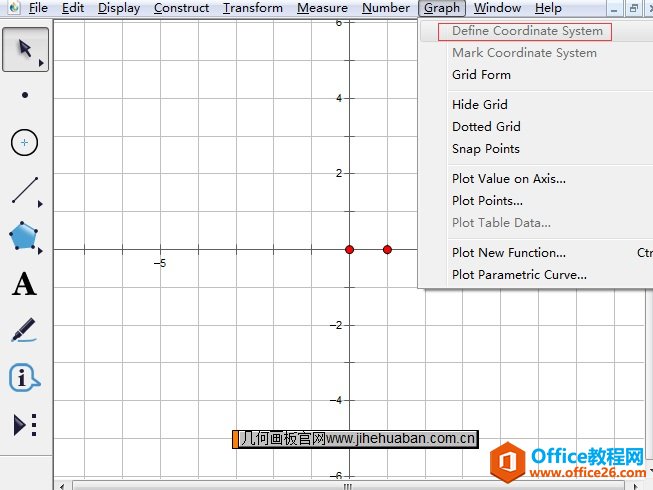
Task: Click the red origin point
Action: [x=349, y=249]
